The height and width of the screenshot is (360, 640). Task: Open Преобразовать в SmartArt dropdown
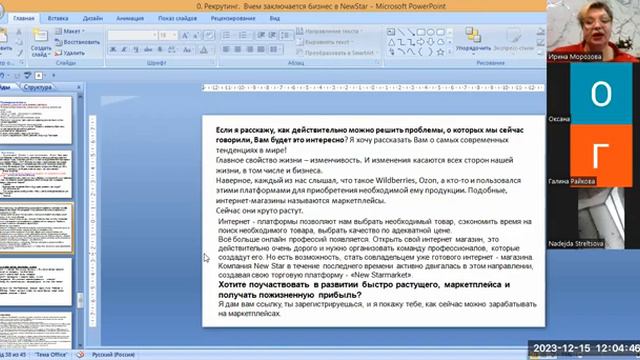click(337, 53)
